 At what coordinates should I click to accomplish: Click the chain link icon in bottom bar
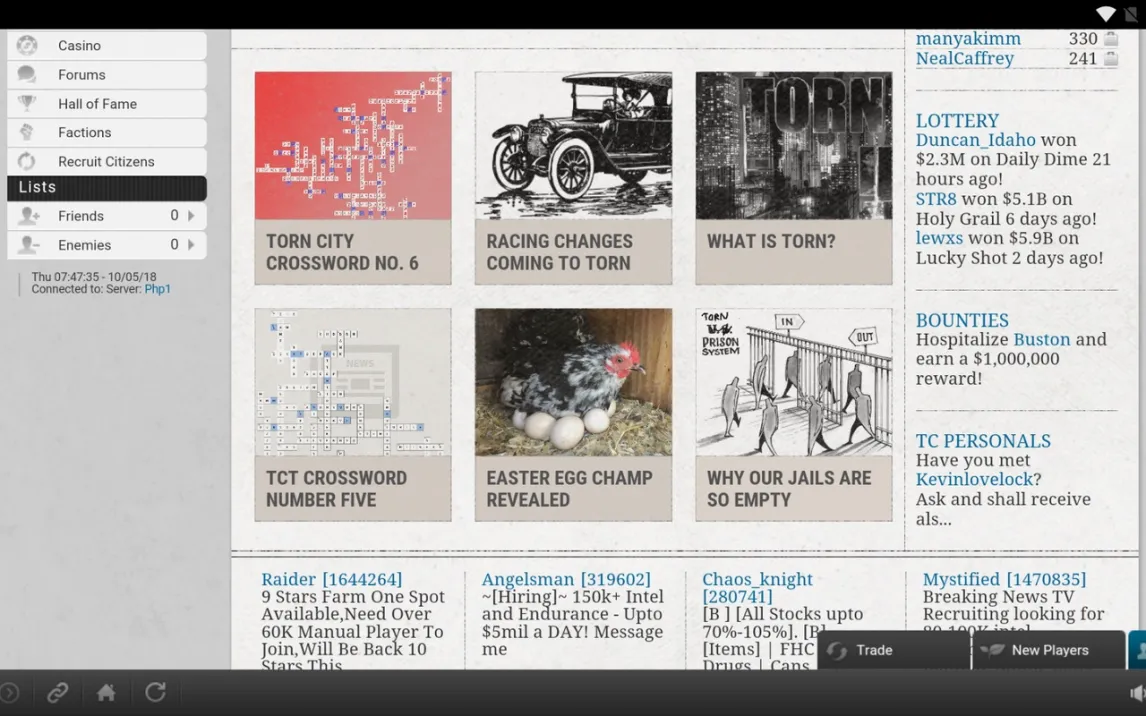point(58,692)
